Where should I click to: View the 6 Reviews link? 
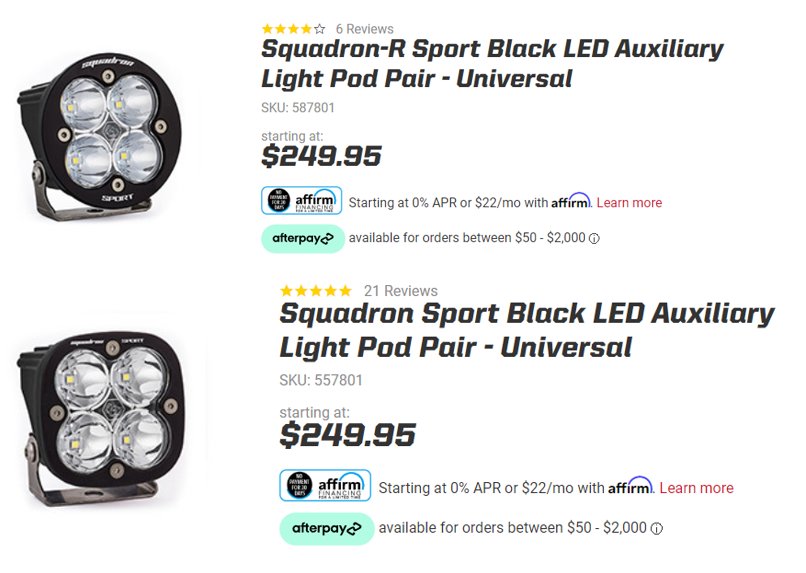tap(365, 29)
